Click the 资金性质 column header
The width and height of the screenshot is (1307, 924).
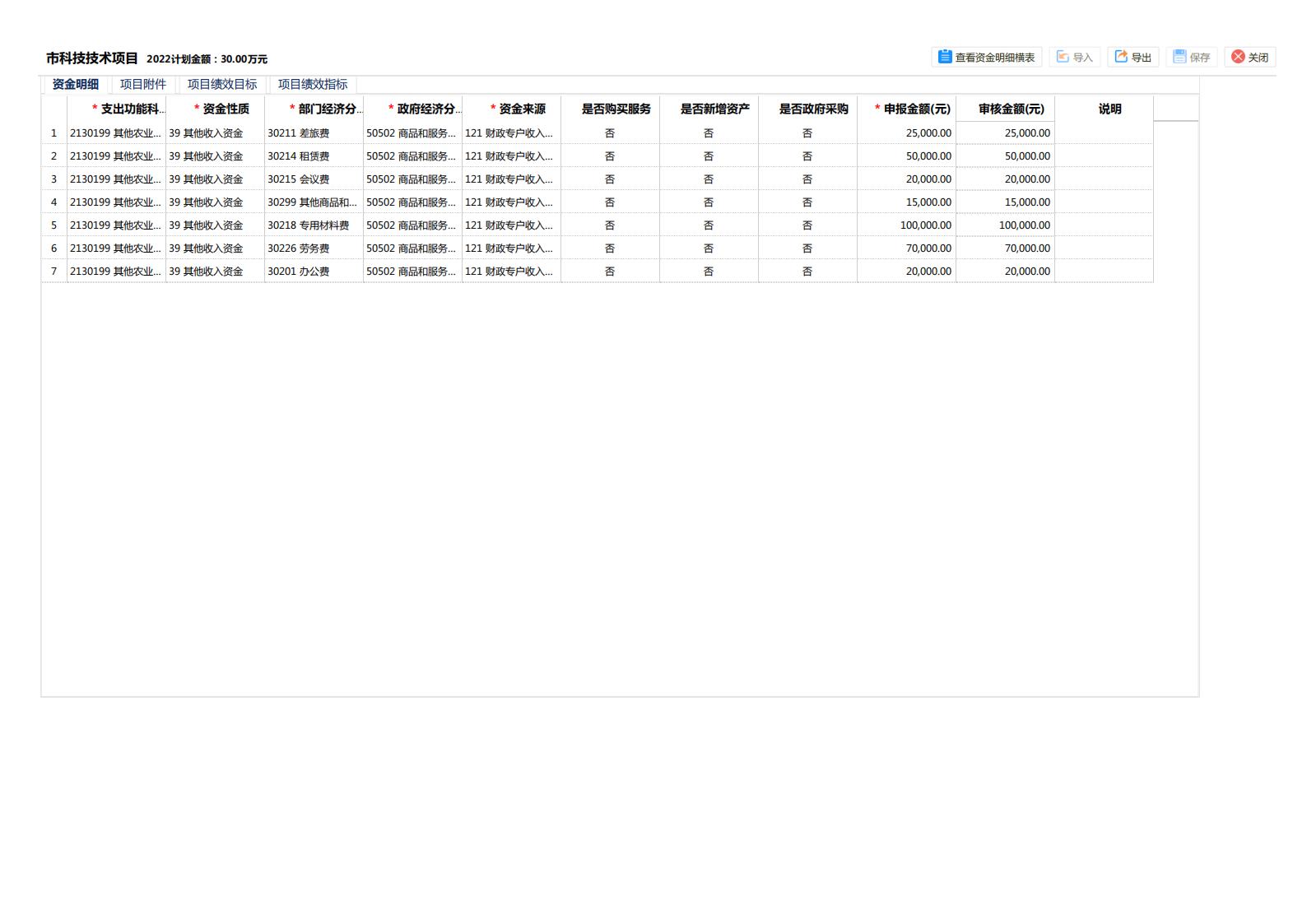(x=215, y=109)
